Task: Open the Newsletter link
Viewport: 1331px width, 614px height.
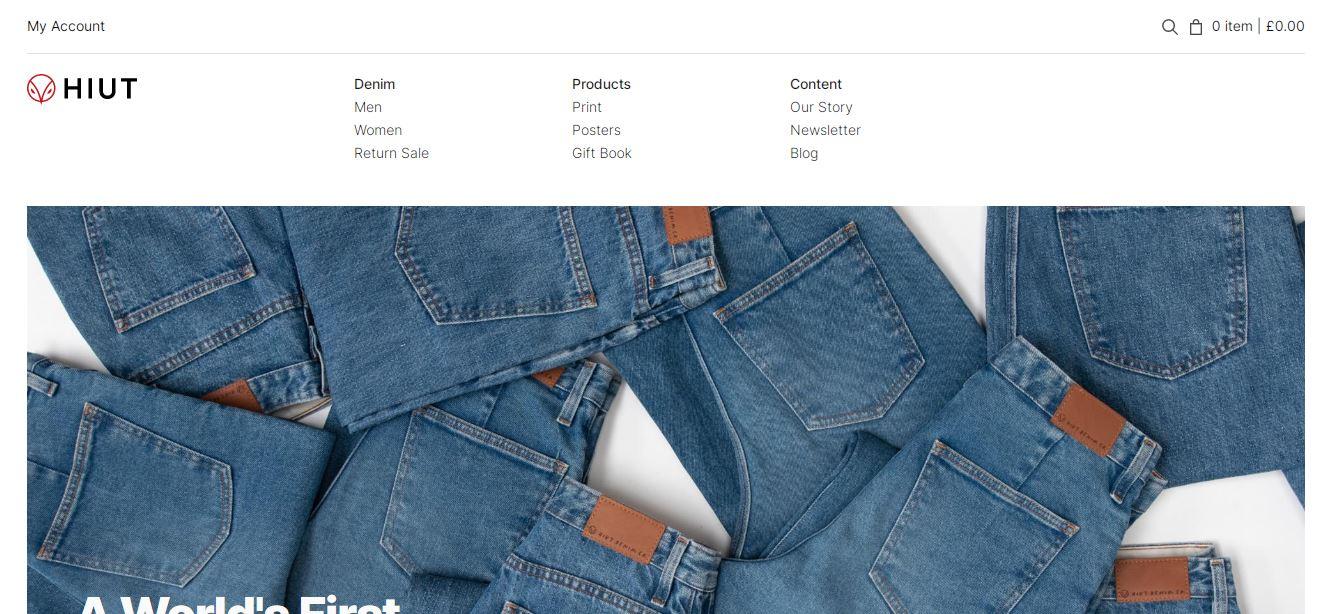Action: [x=825, y=130]
